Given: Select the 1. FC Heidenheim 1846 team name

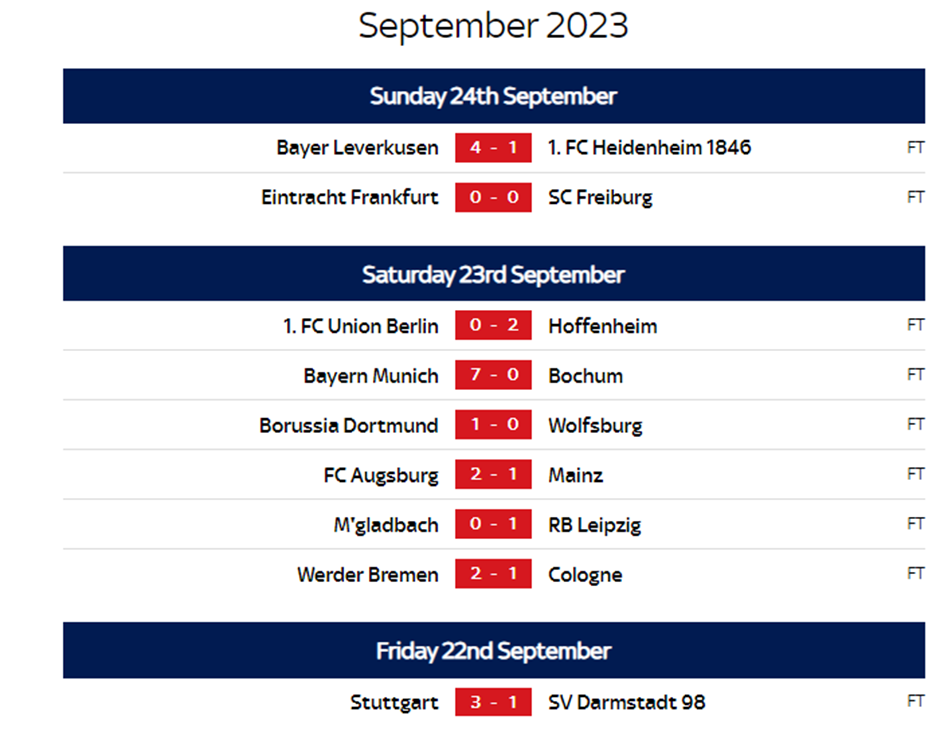Looking at the screenshot, I should point(649,147).
